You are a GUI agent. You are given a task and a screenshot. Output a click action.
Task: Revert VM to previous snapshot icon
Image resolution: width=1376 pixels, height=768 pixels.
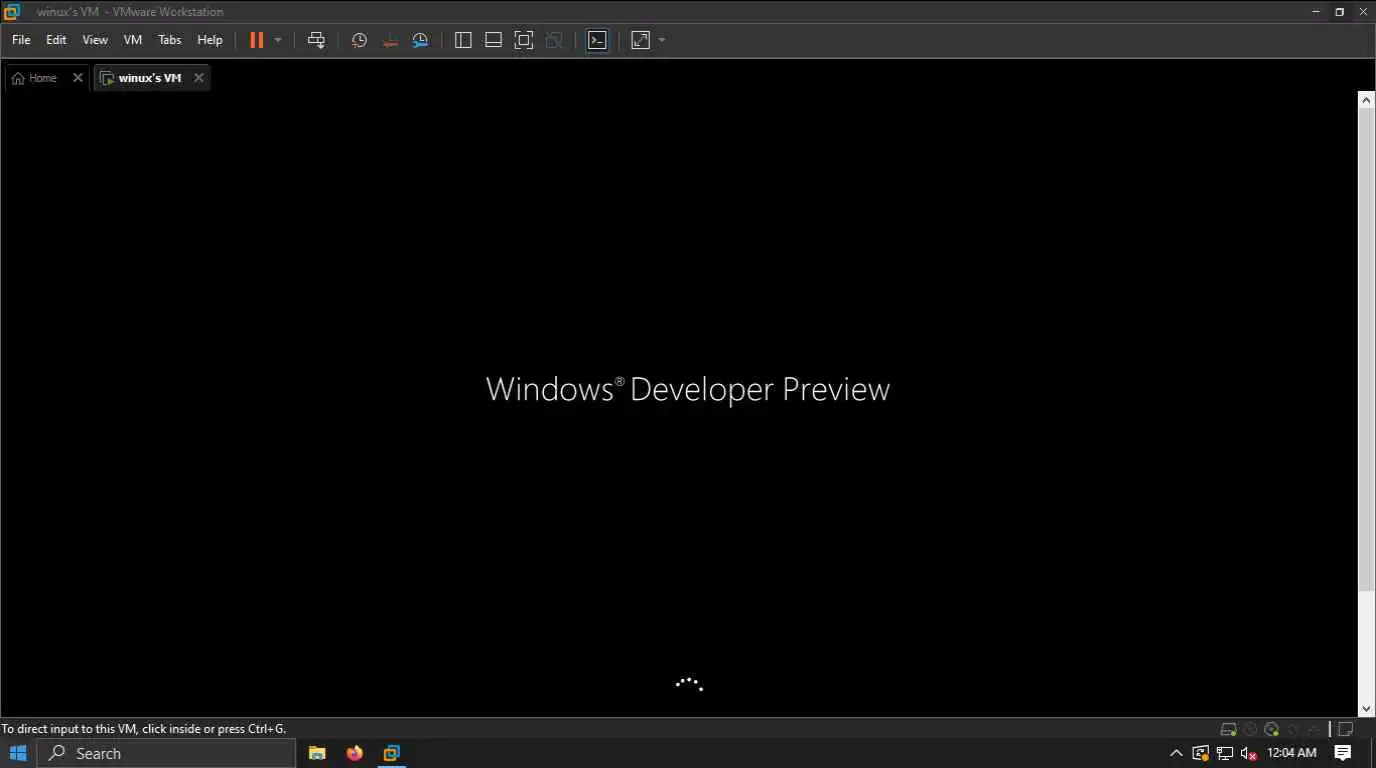click(x=390, y=40)
